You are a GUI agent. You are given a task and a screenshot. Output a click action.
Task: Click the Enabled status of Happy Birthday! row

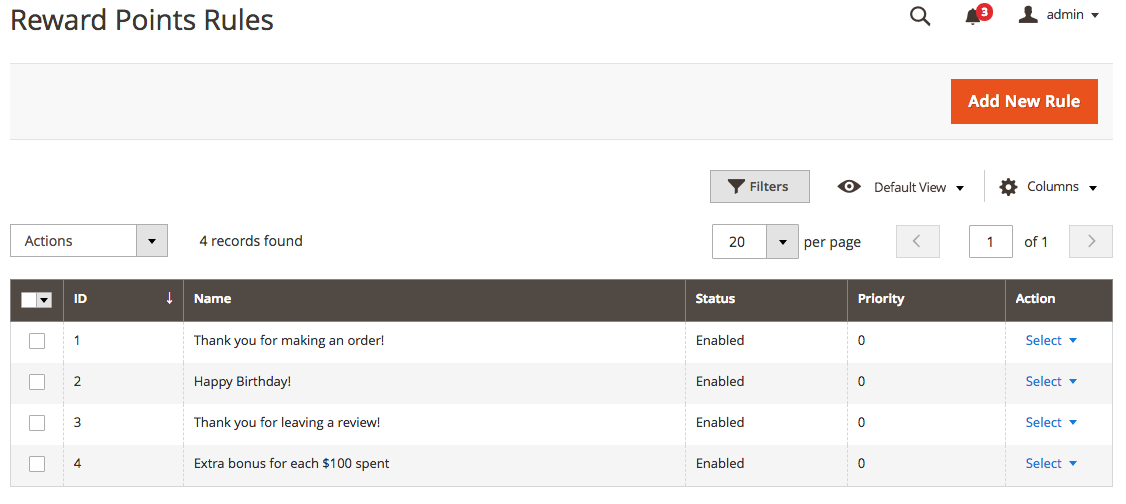pos(720,381)
